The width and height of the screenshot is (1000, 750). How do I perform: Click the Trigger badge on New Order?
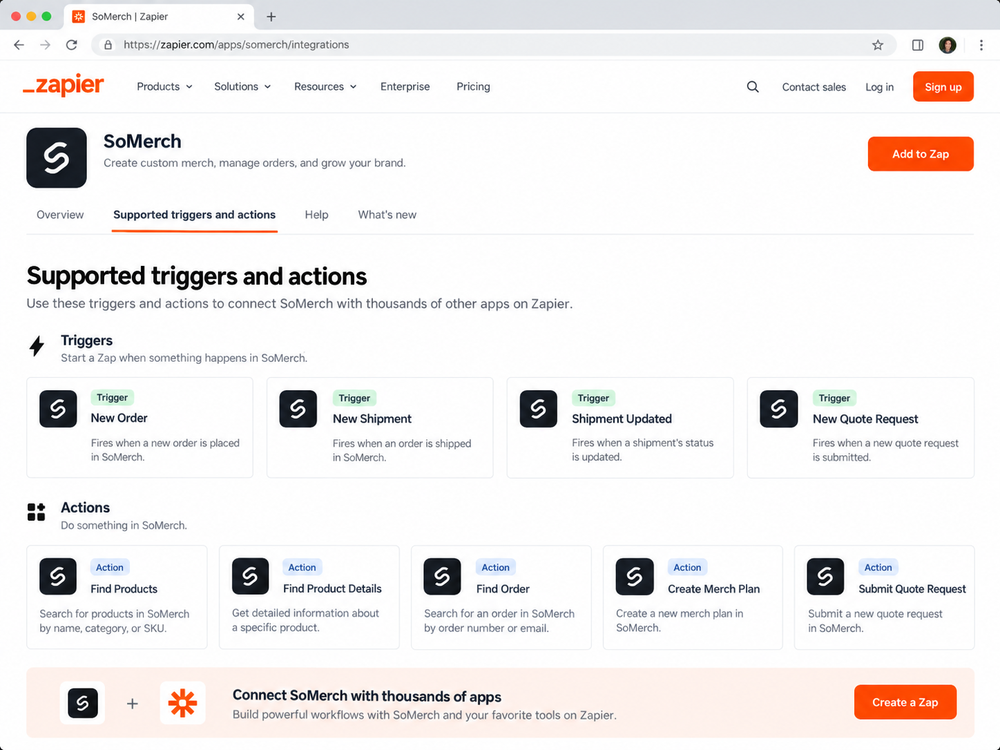(112, 397)
